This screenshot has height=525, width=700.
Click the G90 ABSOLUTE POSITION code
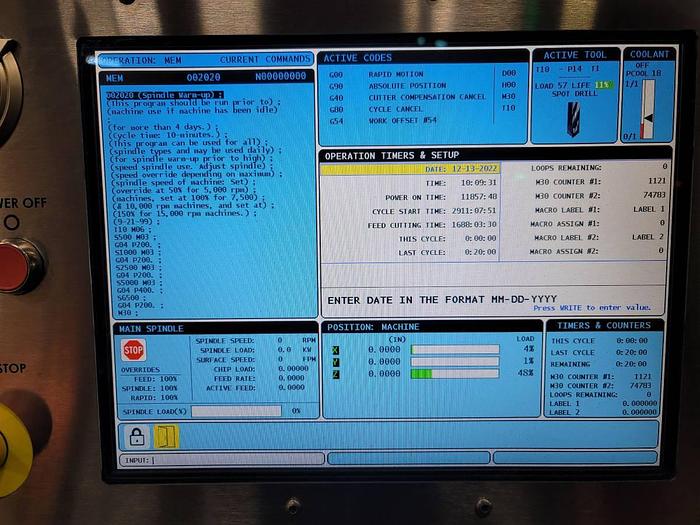(x=388, y=86)
